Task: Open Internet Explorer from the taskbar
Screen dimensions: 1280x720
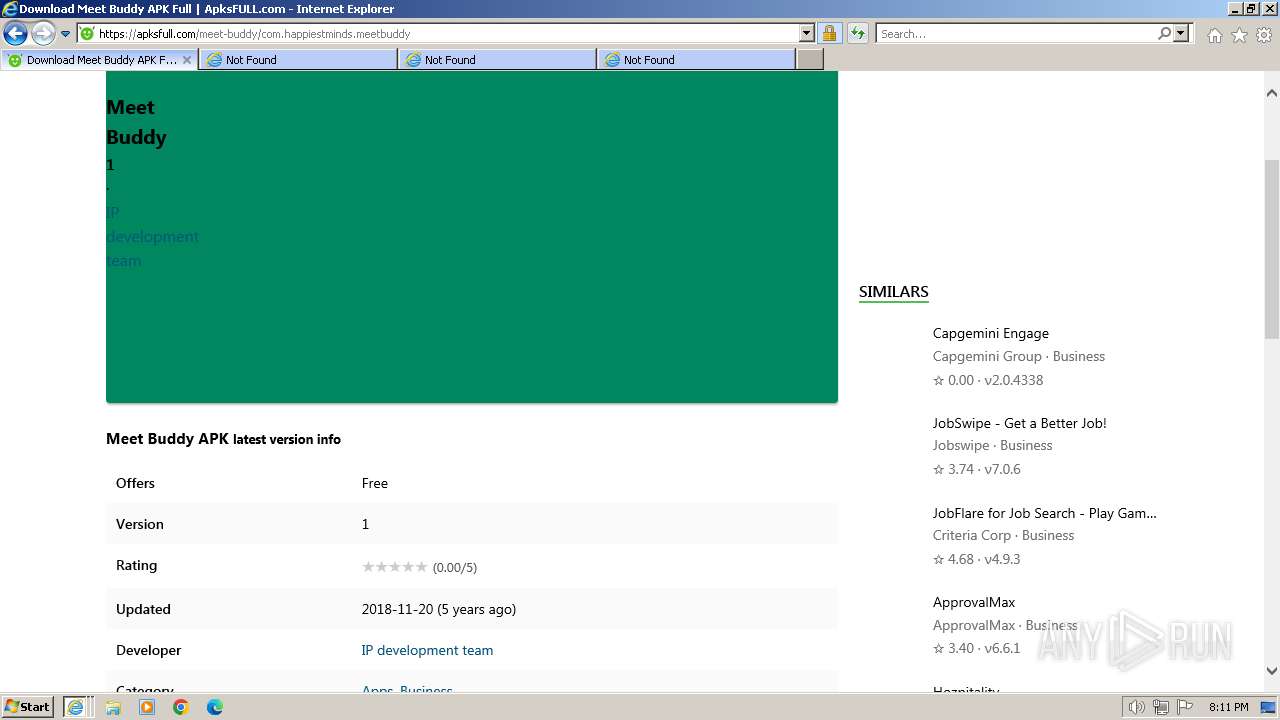Action: [75, 707]
